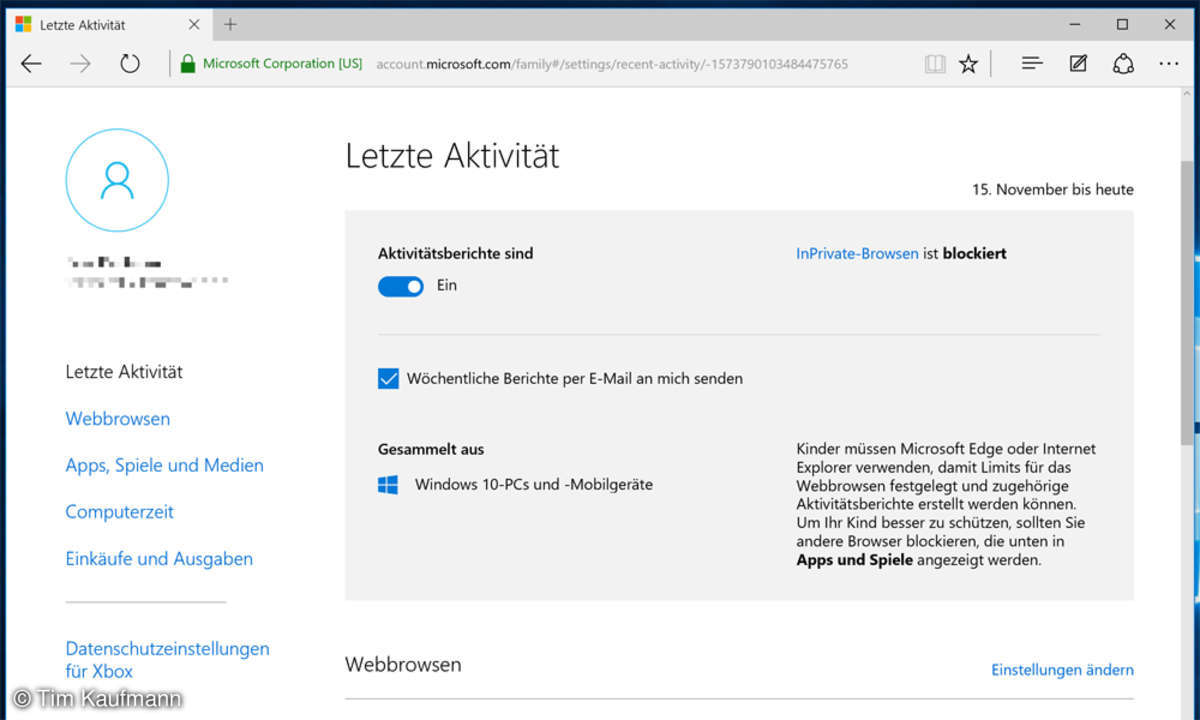Click the forward navigation arrow
The image size is (1200, 720).
80,64
